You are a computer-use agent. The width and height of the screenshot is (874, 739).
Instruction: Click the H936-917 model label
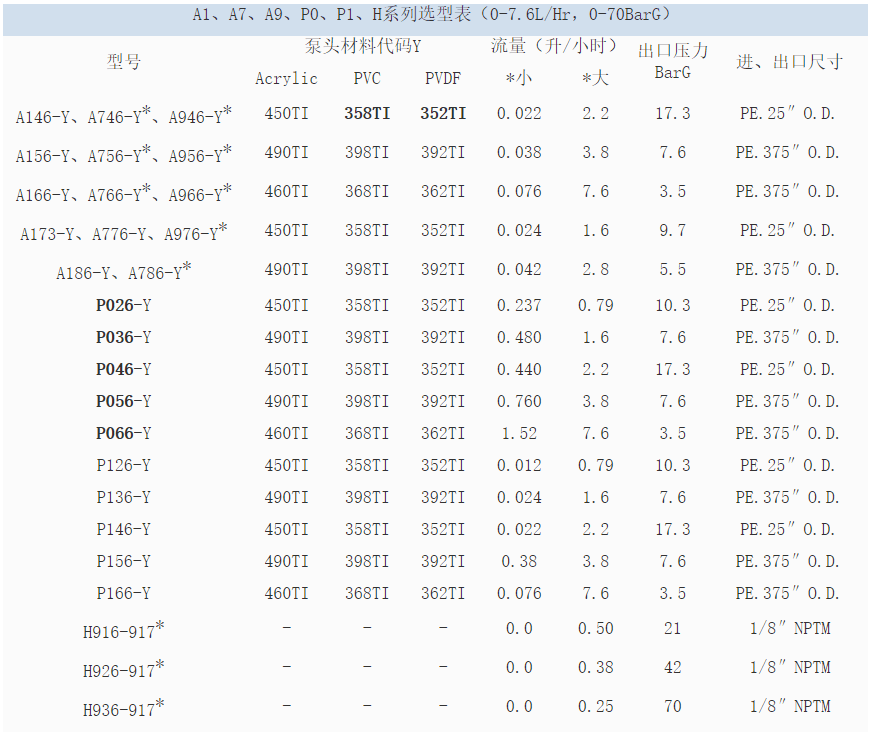[x=124, y=709]
